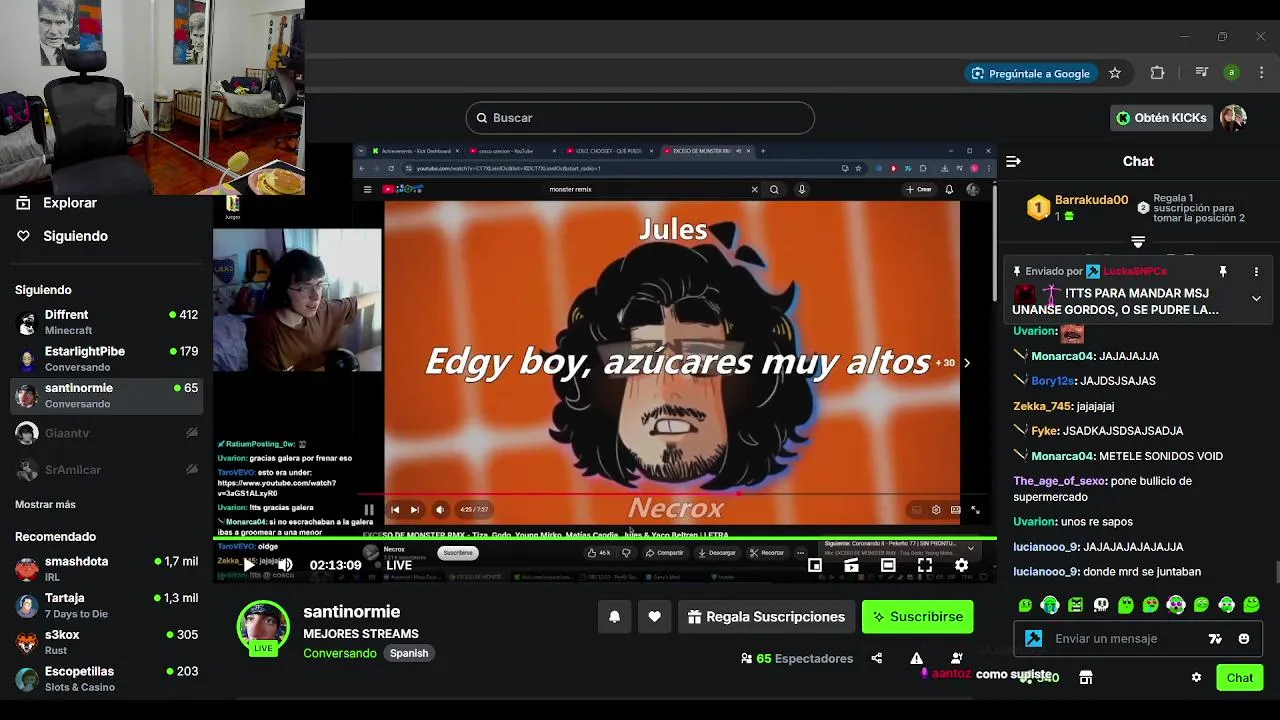
Task: Open s3kox Rust channel
Action: (x=107, y=642)
